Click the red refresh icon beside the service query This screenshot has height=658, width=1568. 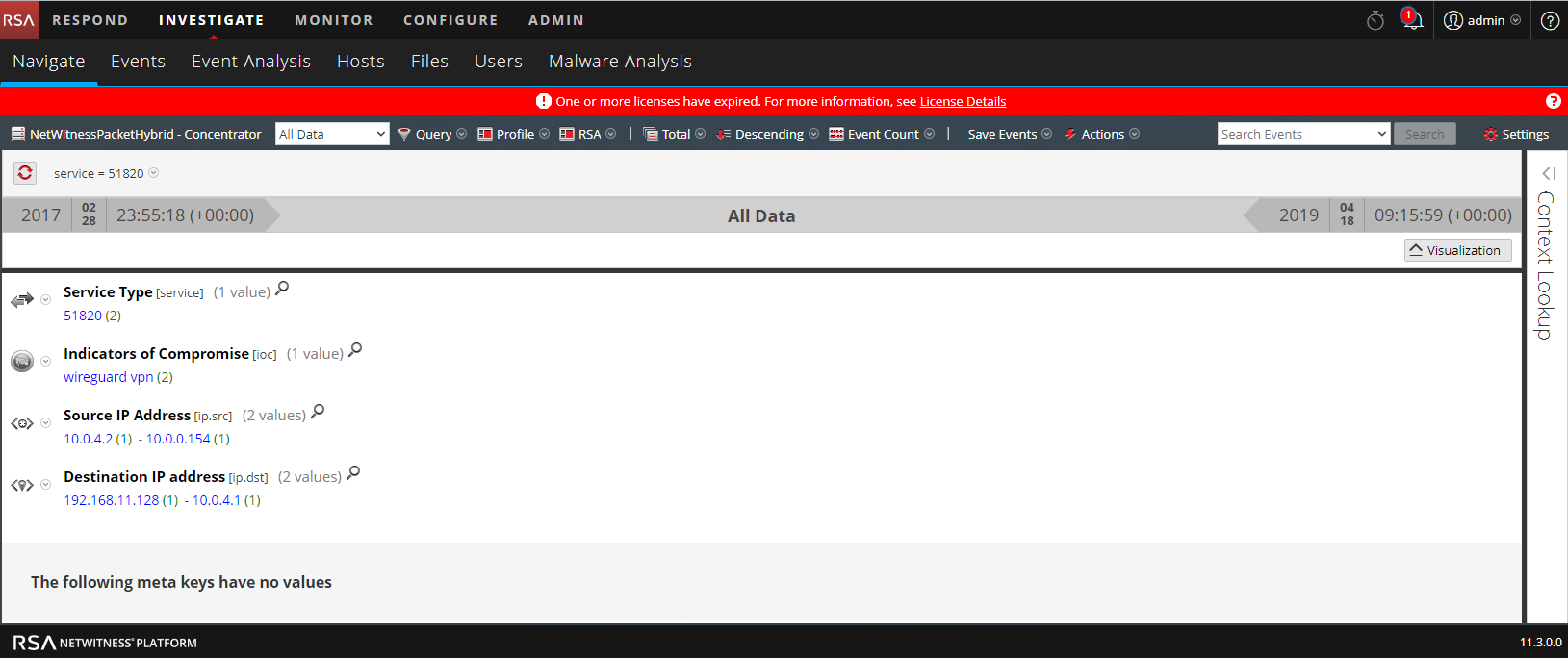[25, 173]
